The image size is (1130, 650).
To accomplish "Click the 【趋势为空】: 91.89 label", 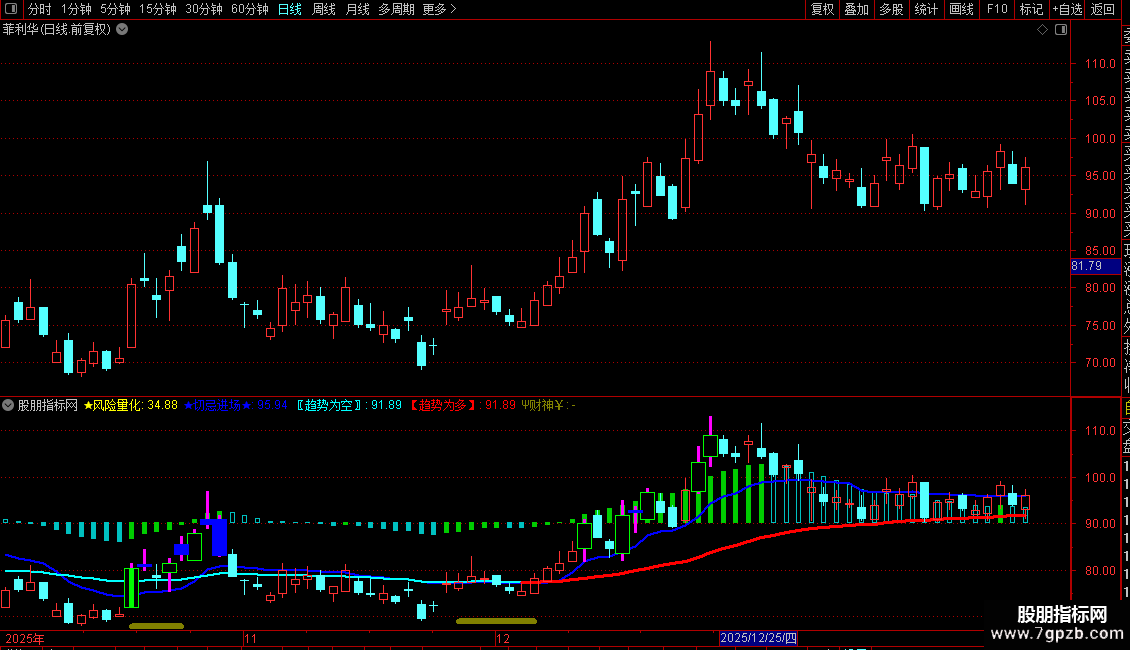I will point(349,406).
